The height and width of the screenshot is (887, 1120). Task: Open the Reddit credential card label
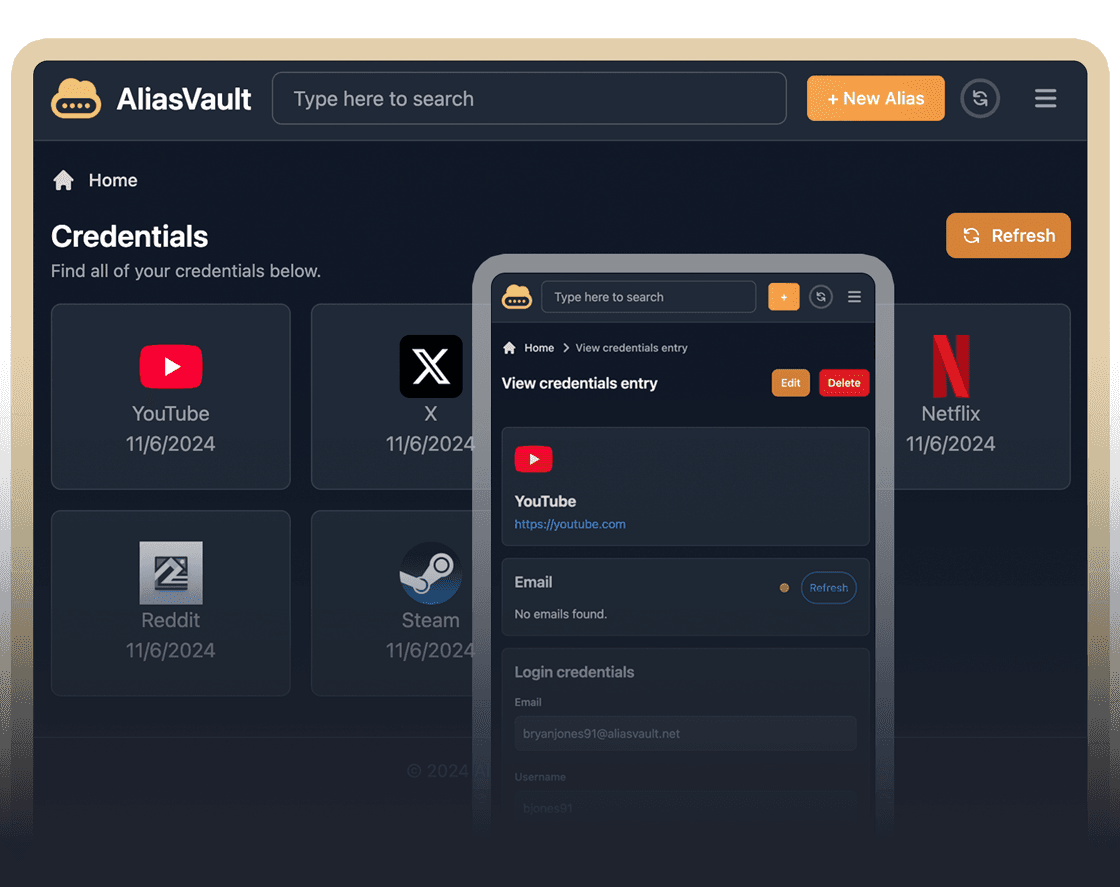(x=170, y=620)
